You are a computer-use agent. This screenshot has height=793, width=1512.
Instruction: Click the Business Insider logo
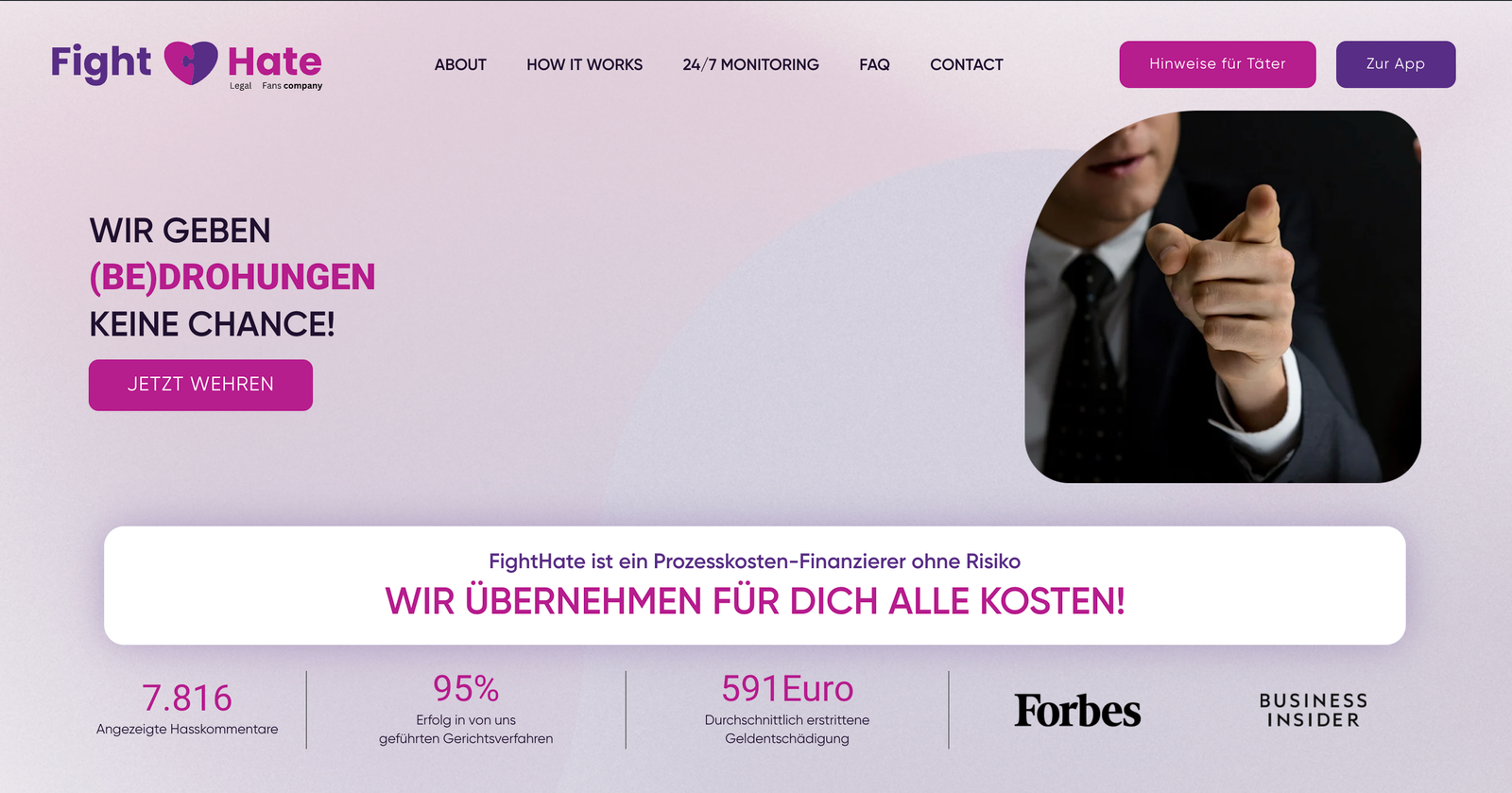point(1313,710)
